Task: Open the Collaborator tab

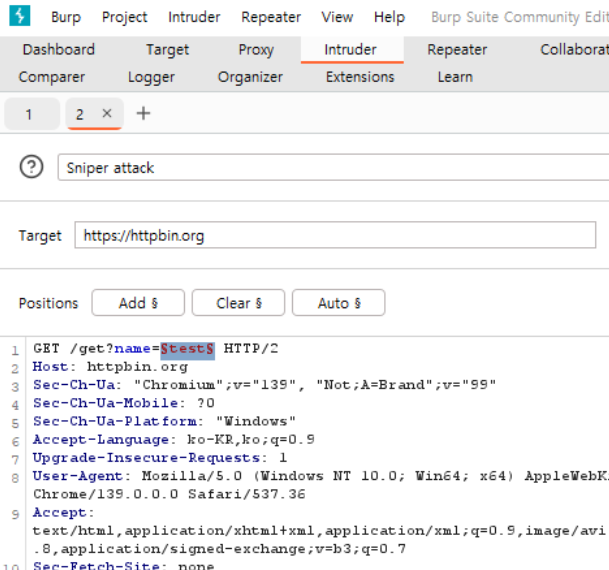Action: click(x=574, y=50)
